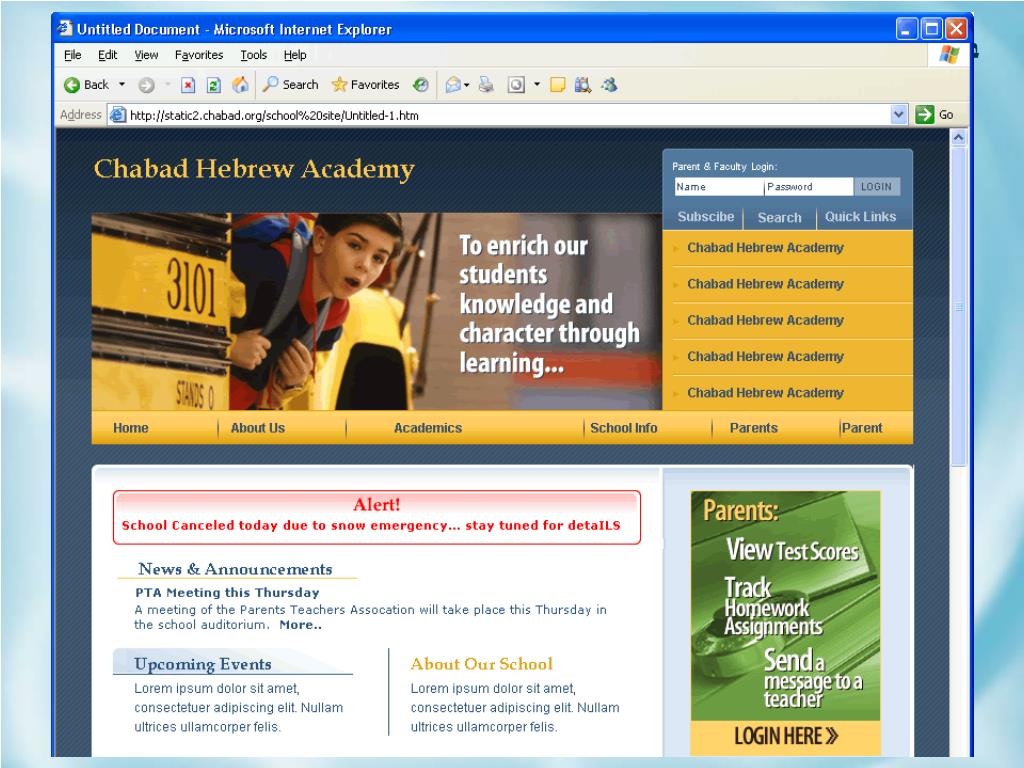Expand the Edit toolbar dropdown arrow

coord(537,84)
